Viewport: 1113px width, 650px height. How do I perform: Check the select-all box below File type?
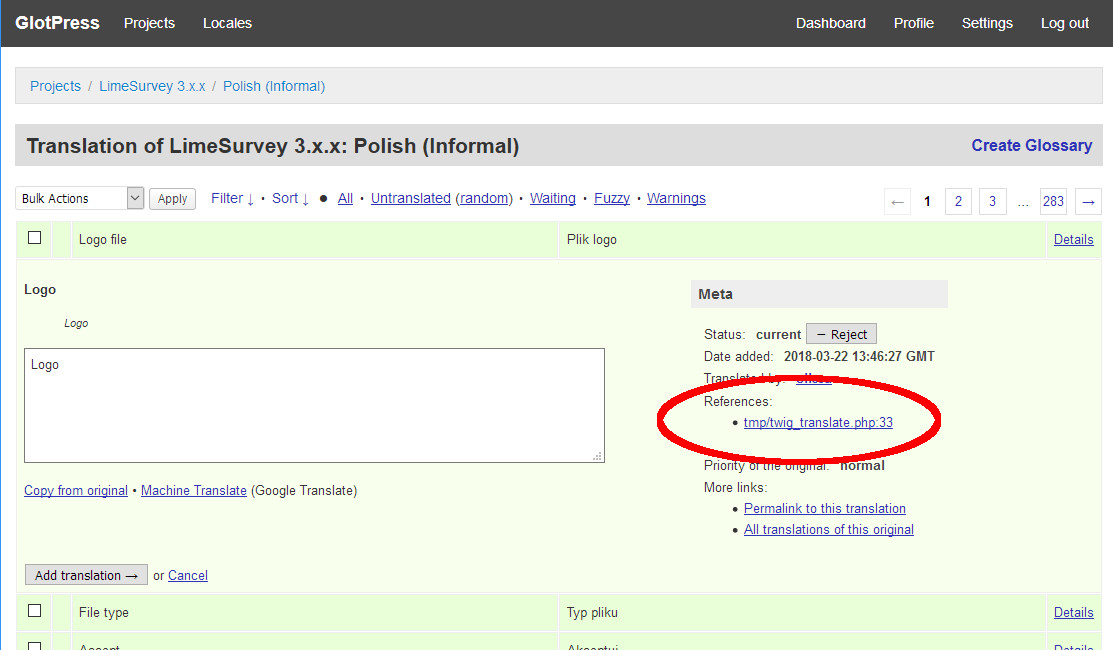pyautogui.click(x=35, y=645)
